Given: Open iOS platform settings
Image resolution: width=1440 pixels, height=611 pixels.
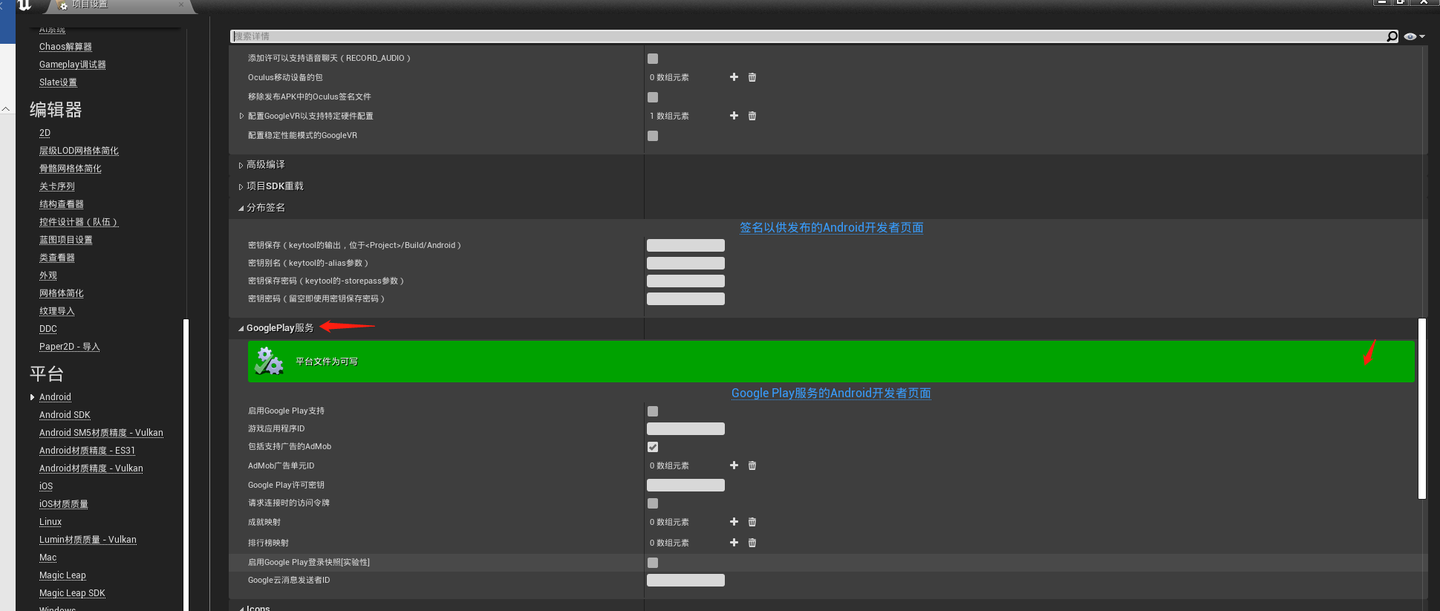Looking at the screenshot, I should tap(46, 486).
